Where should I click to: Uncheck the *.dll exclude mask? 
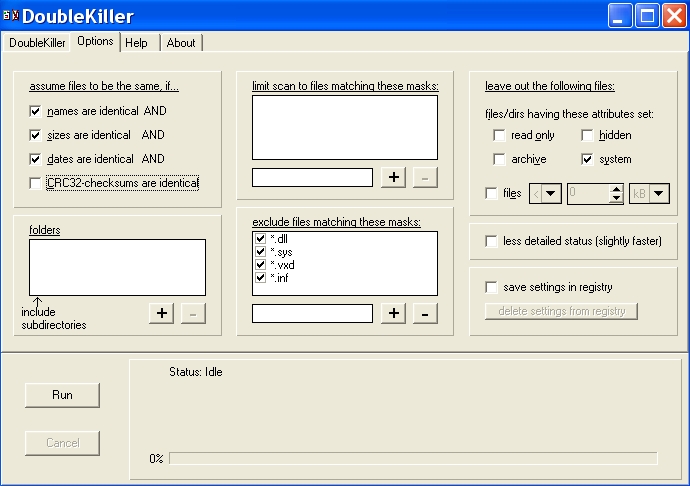(261, 239)
